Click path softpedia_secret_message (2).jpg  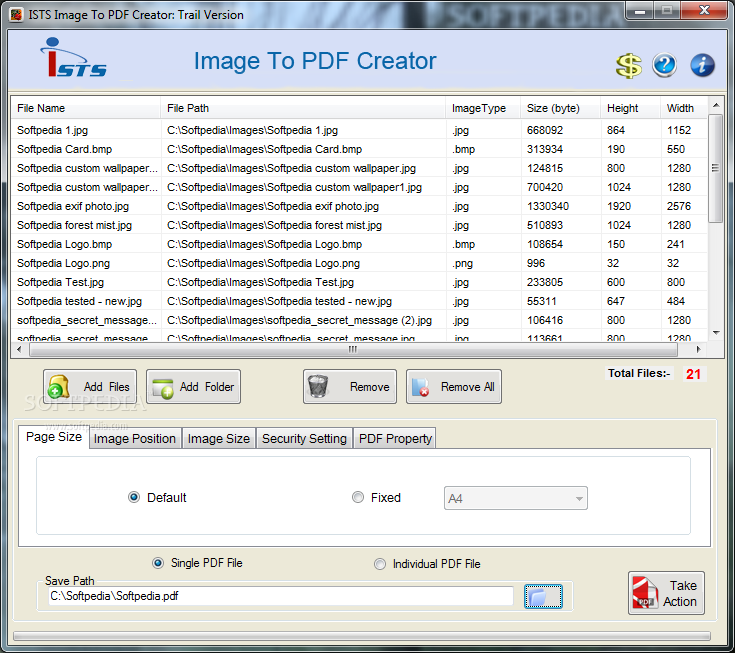[x=299, y=321]
